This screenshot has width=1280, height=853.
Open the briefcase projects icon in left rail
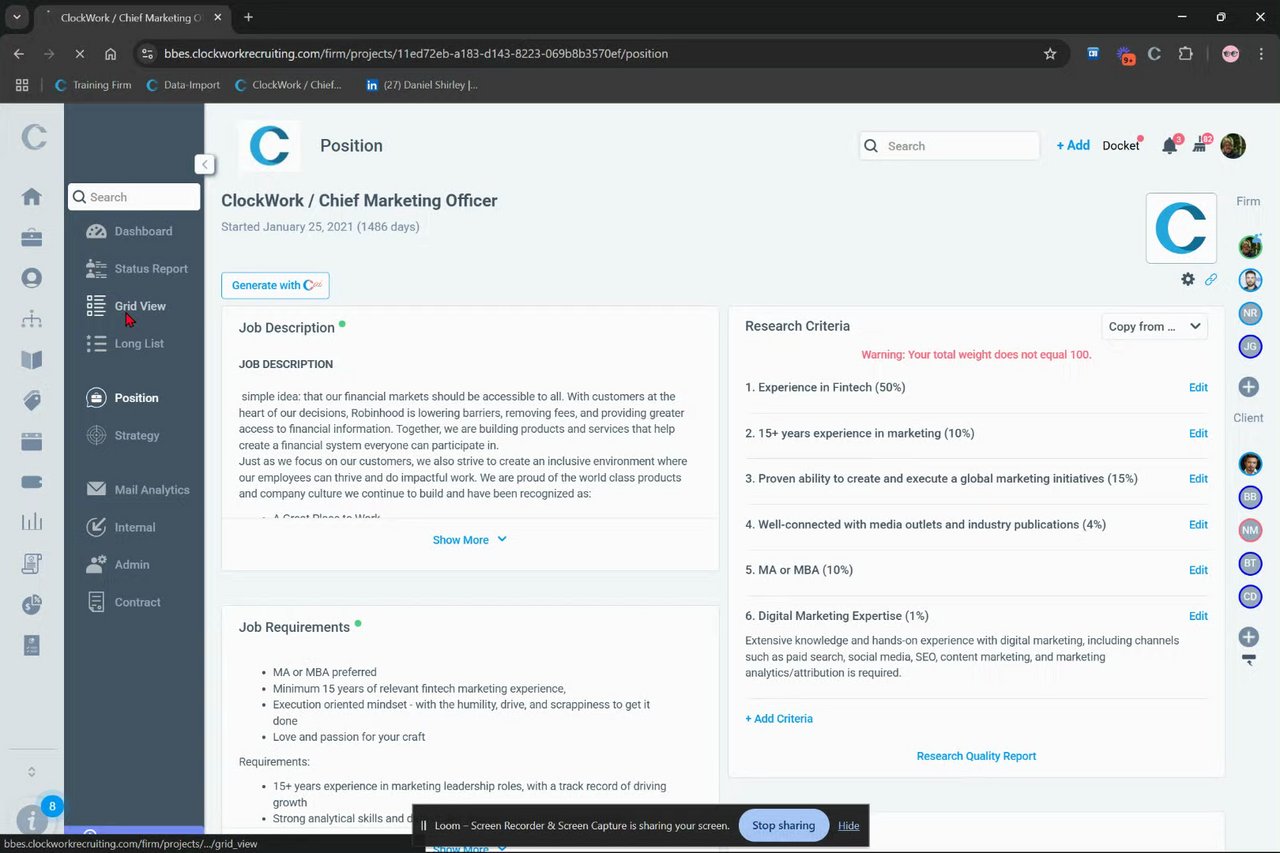pos(32,238)
